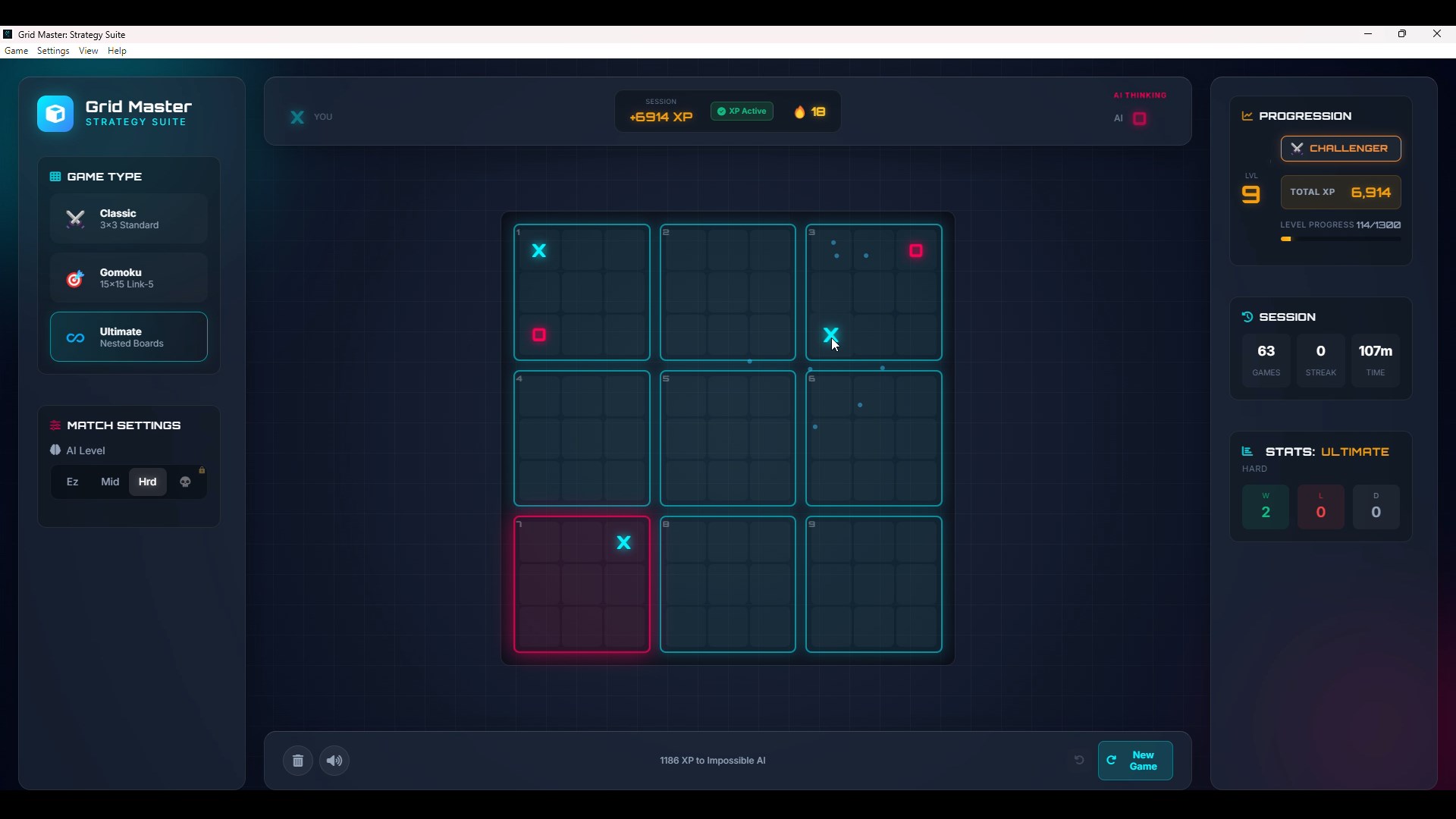The height and width of the screenshot is (819, 1456).
Task: Set AI level to Mid
Action: (x=110, y=482)
